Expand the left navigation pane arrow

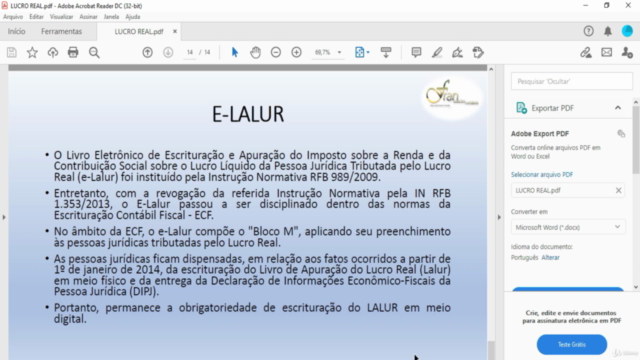coord(4,217)
